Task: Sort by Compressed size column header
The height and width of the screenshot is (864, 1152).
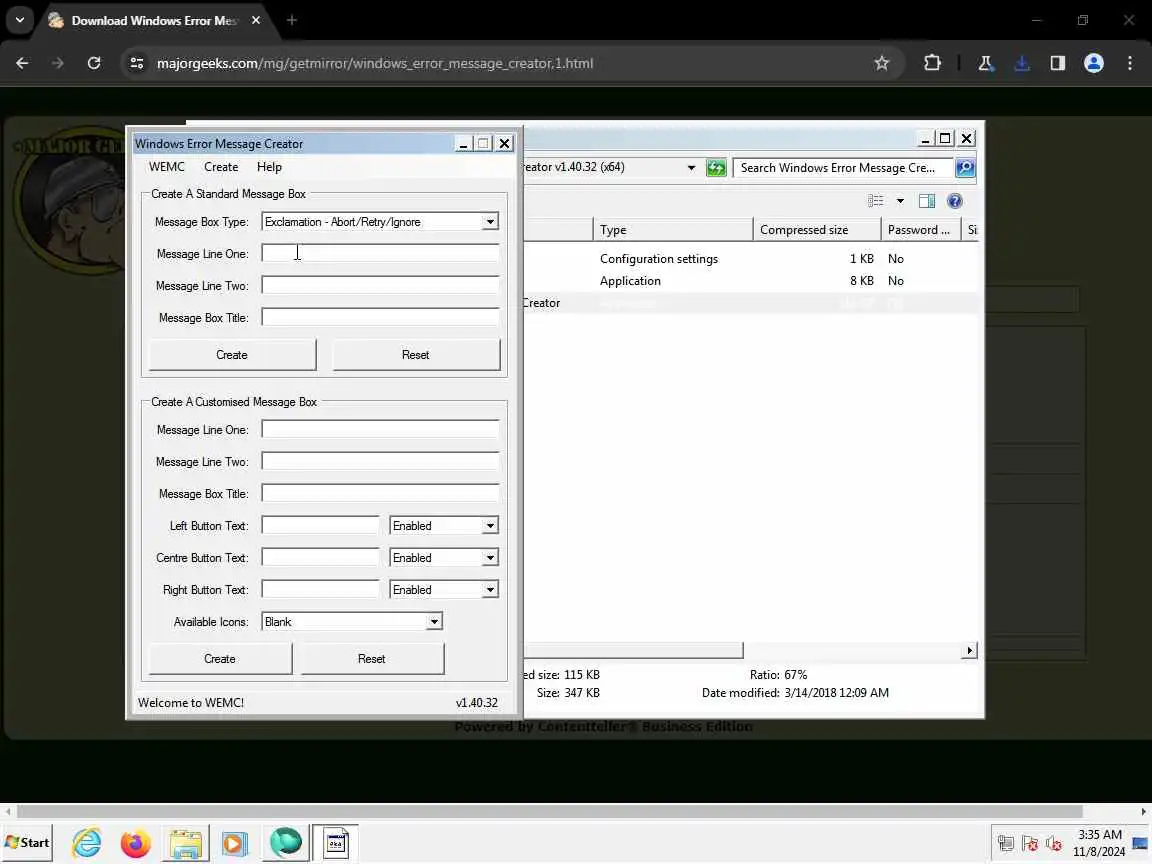Action: click(817, 230)
